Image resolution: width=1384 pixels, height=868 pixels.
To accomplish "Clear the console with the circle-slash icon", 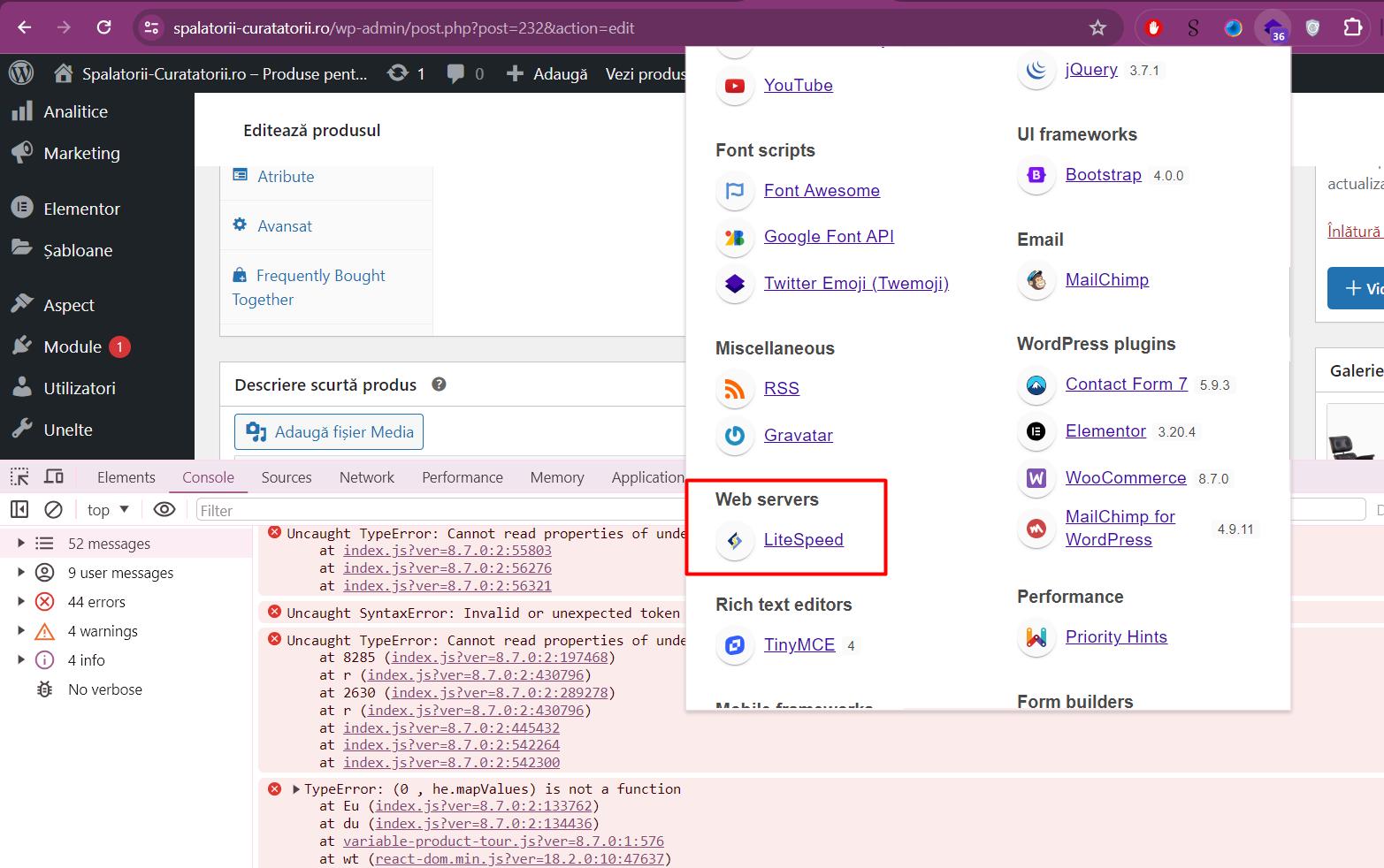I will click(x=53, y=509).
